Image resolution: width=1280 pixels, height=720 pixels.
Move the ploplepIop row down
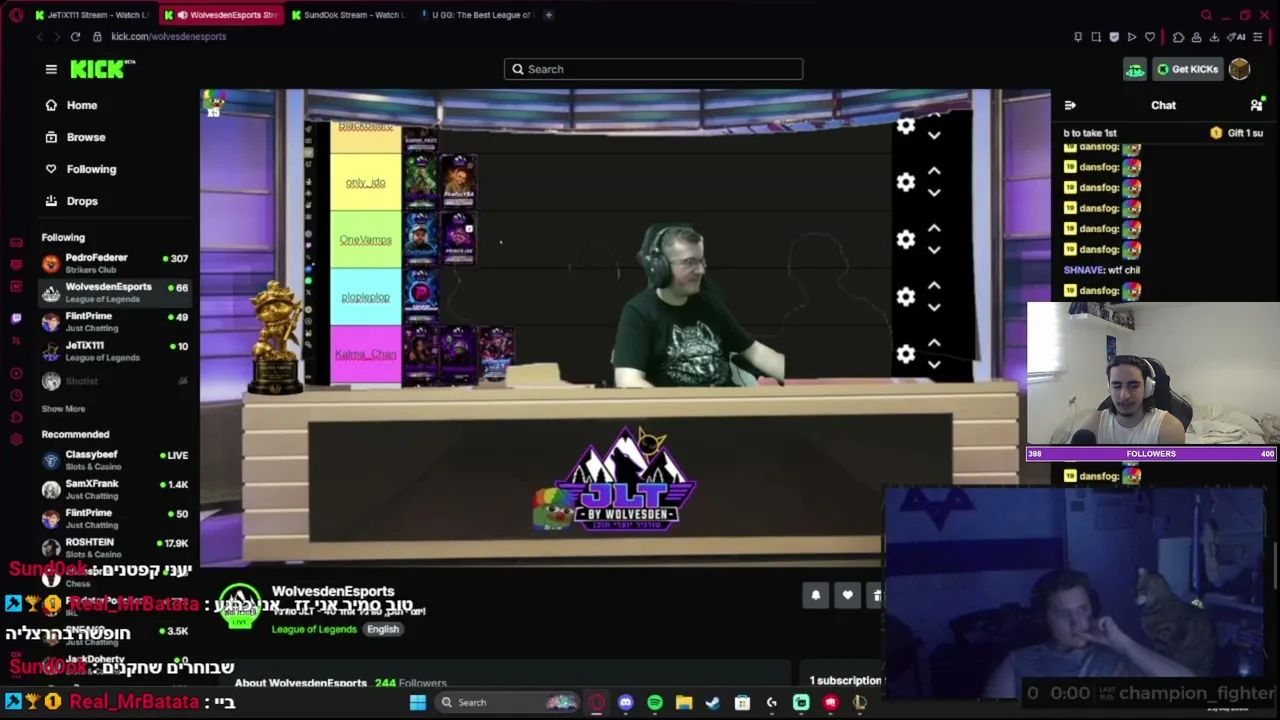(934, 307)
